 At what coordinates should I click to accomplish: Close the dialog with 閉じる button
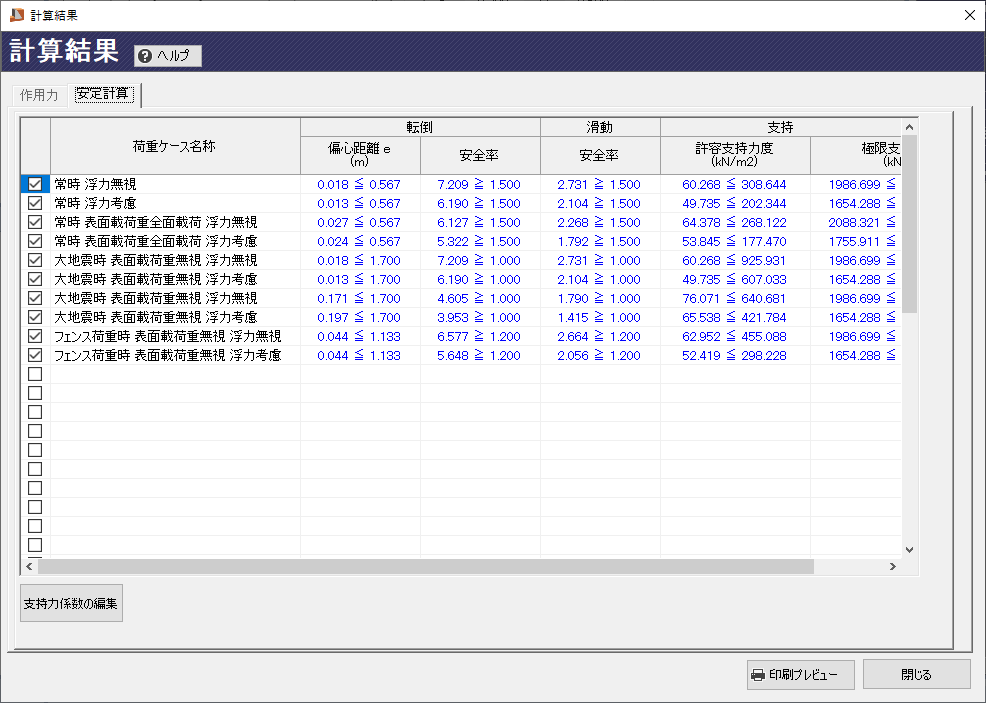916,675
